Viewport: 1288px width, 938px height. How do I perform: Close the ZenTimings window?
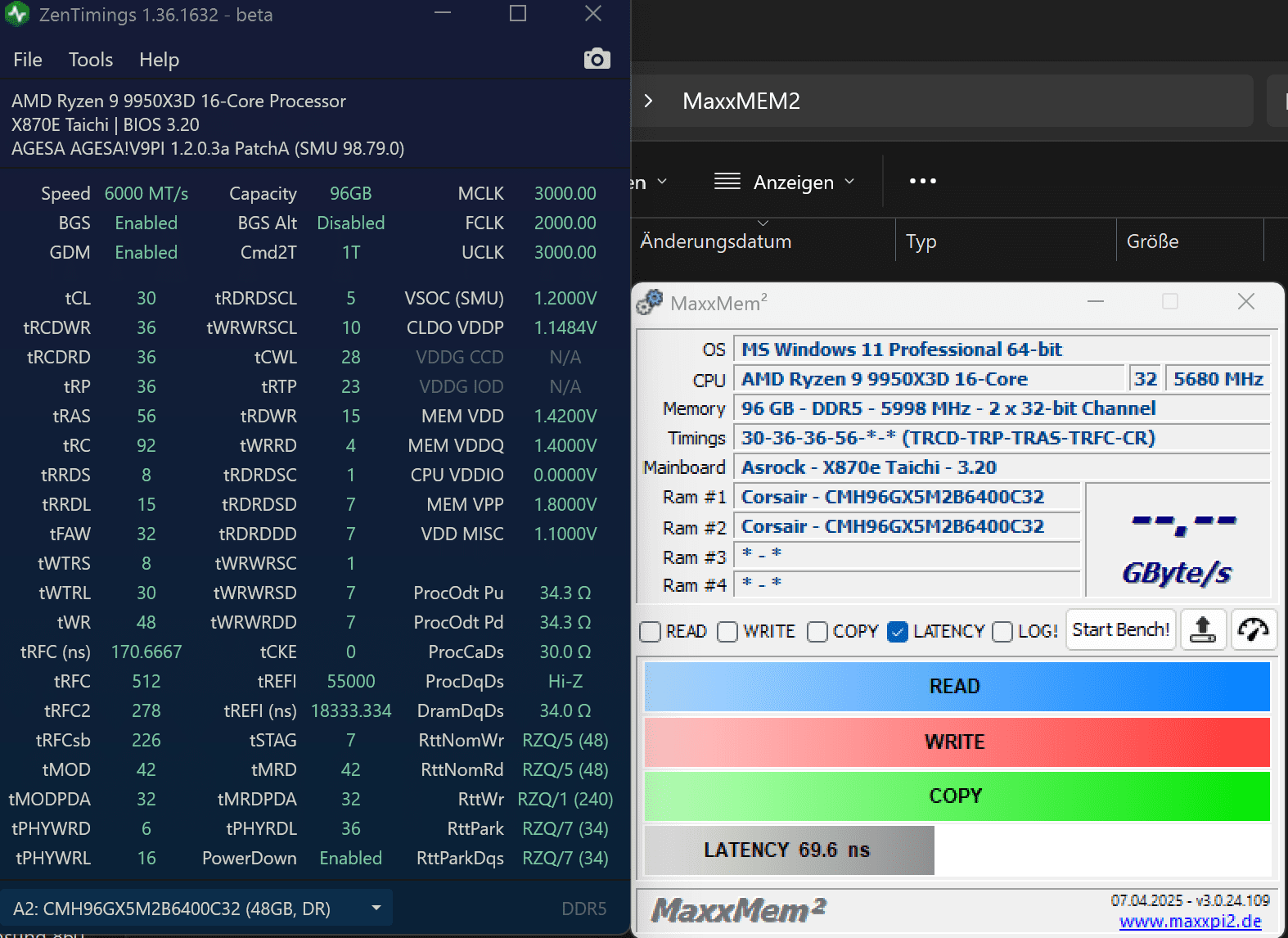[593, 13]
